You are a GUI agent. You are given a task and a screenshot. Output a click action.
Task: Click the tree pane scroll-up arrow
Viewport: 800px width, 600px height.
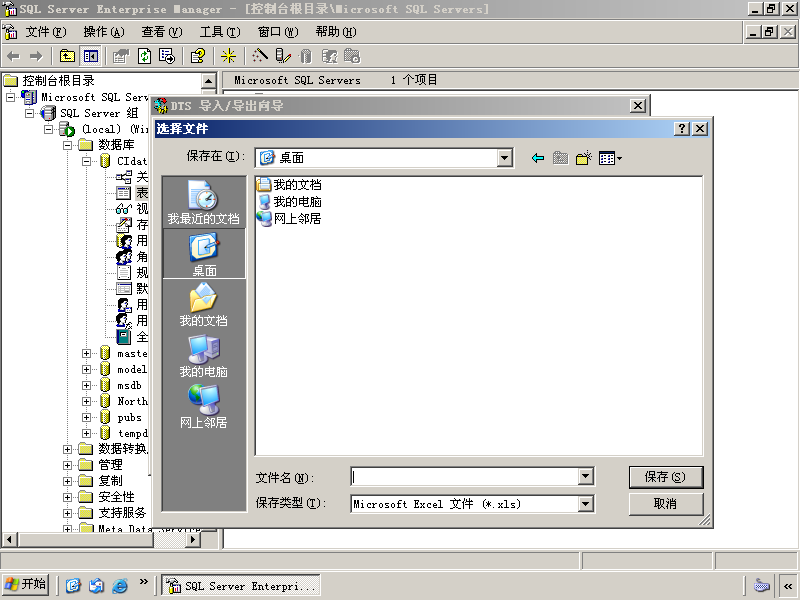[209, 81]
